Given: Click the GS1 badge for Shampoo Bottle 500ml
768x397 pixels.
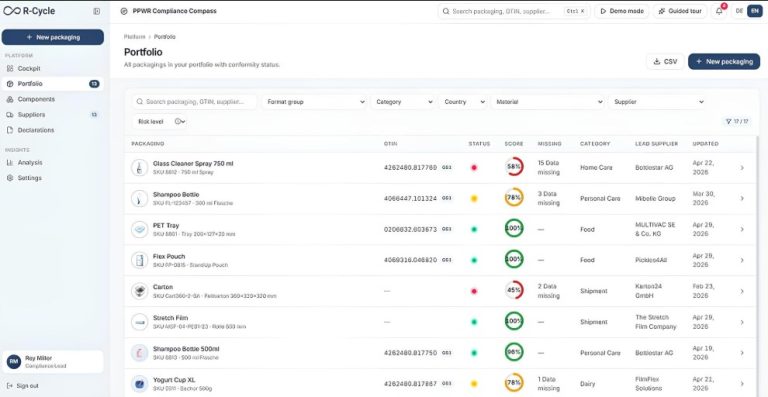Looking at the screenshot, I should tap(447, 352).
